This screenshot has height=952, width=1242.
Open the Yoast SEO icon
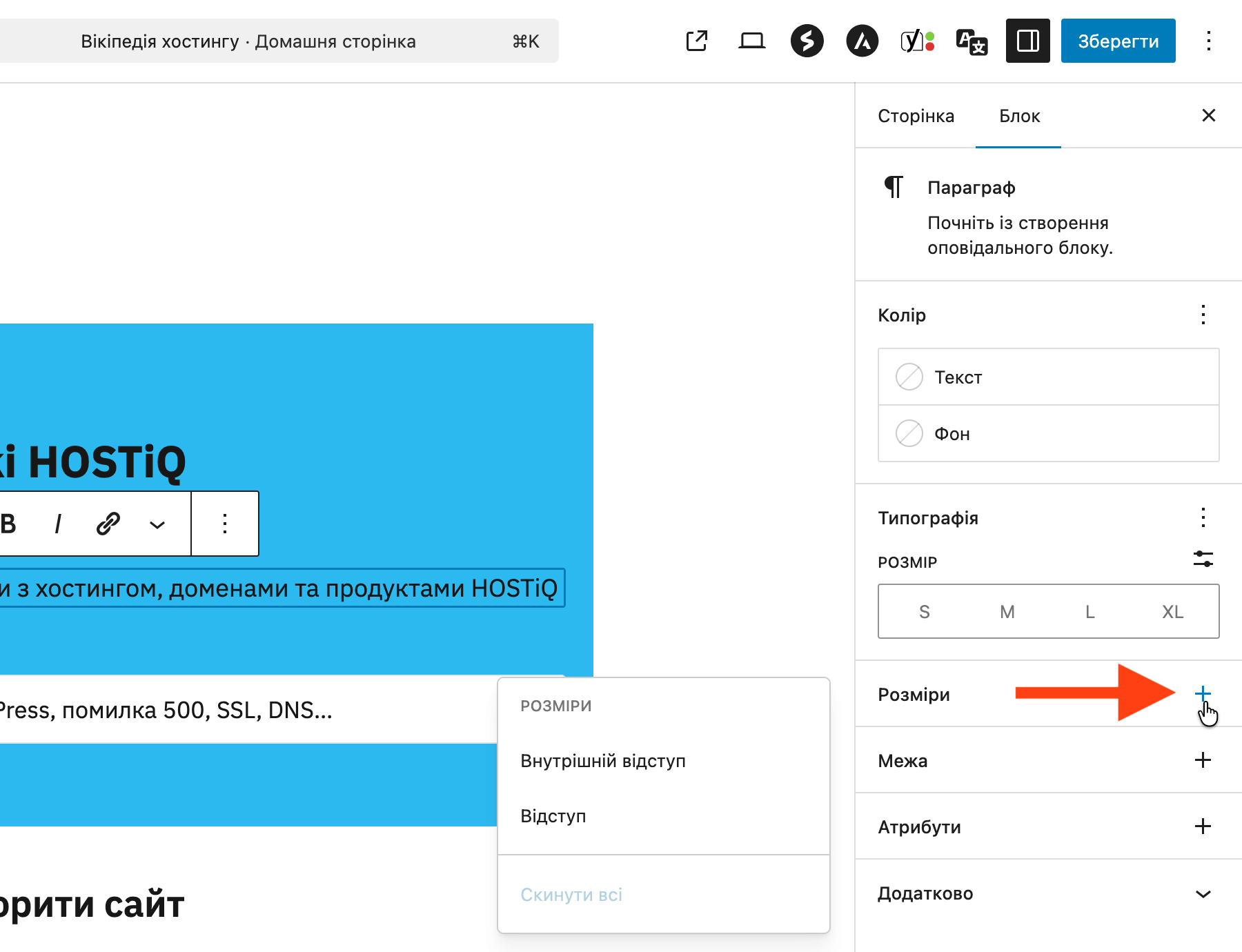coord(917,41)
